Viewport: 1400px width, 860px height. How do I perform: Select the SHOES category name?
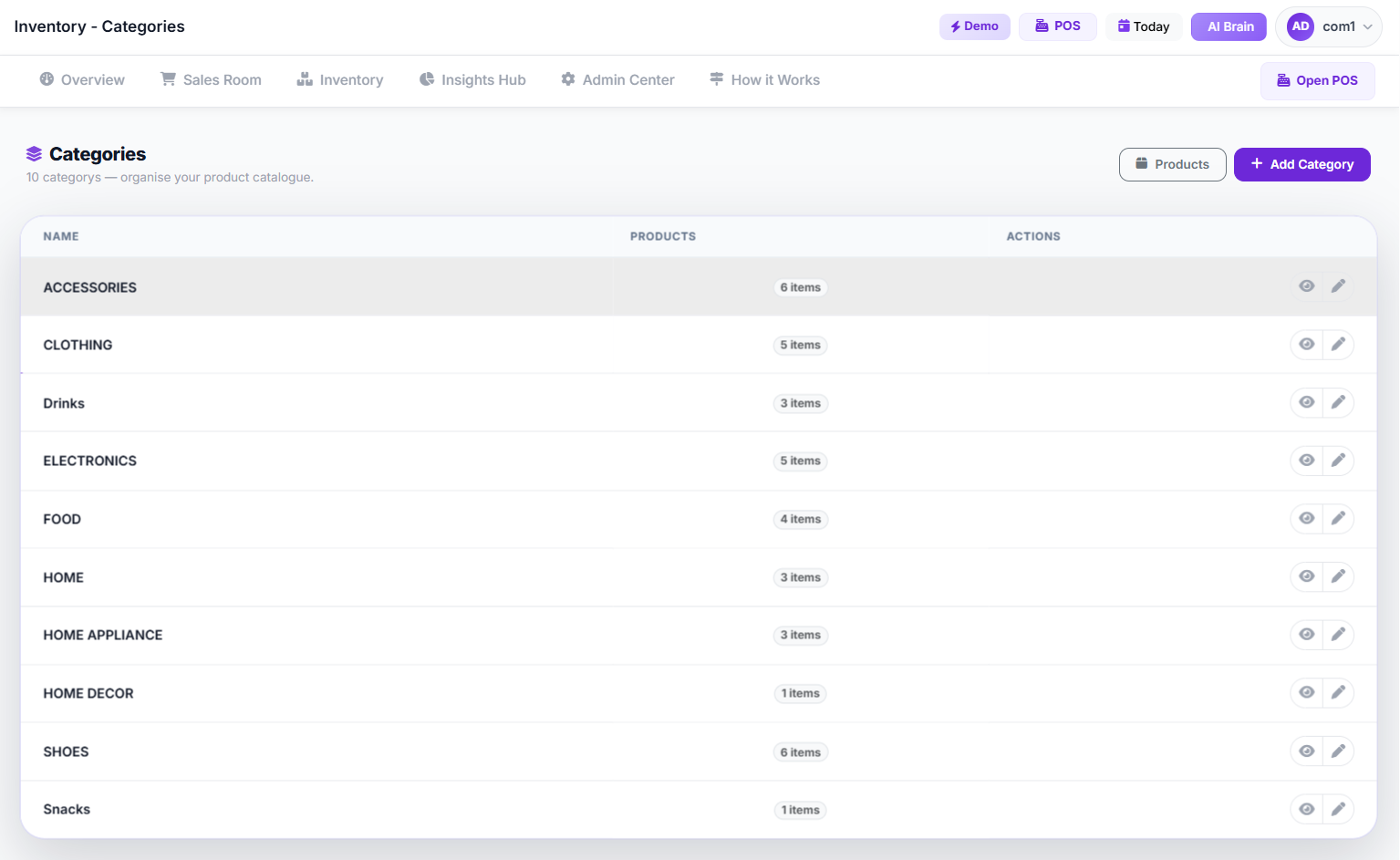pyautogui.click(x=66, y=751)
